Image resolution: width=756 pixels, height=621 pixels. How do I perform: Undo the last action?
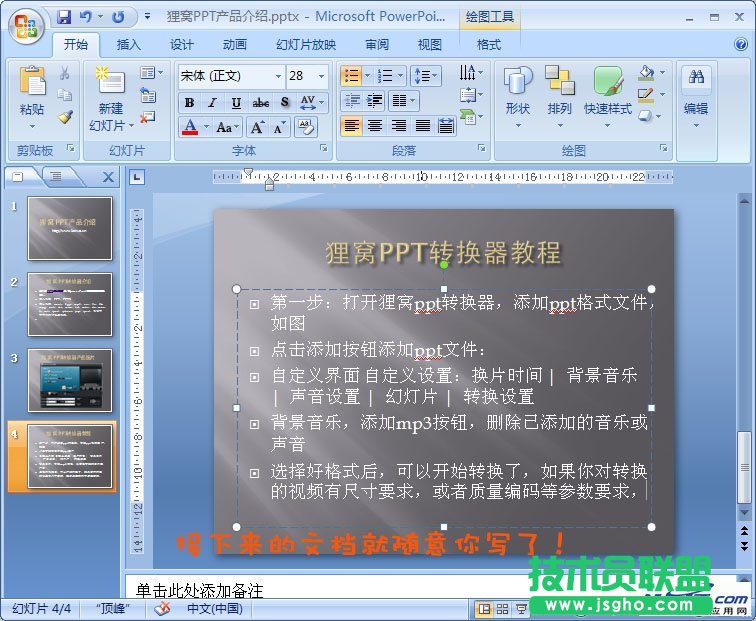click(x=86, y=17)
